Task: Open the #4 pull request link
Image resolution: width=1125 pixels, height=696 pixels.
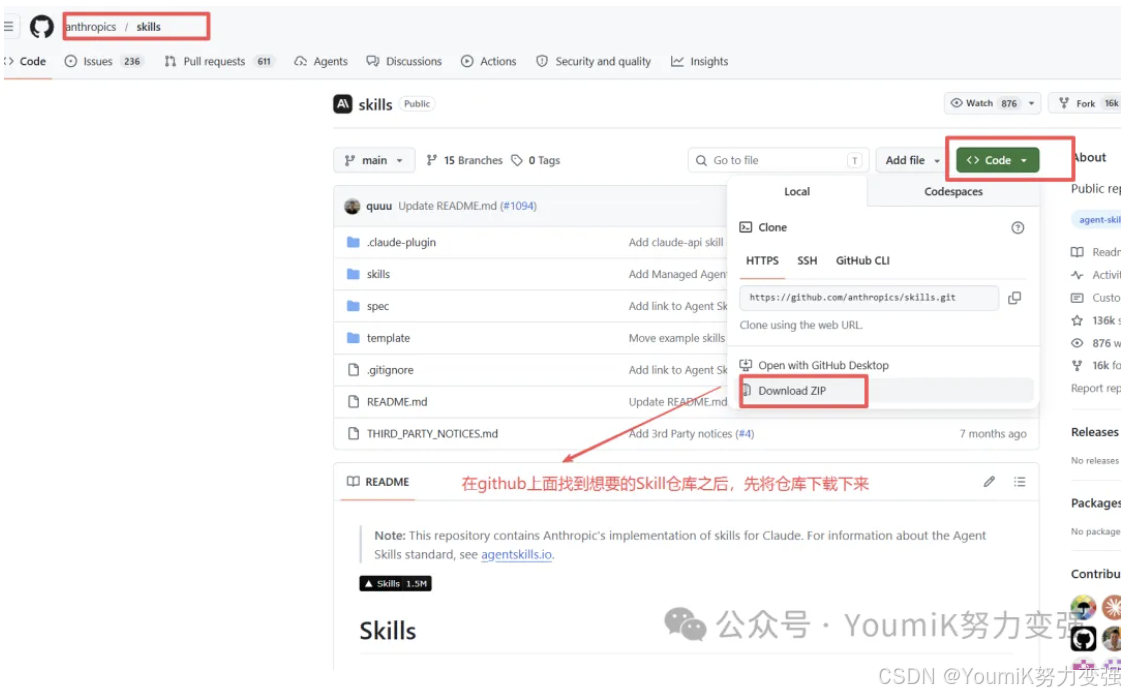Action: pos(745,433)
